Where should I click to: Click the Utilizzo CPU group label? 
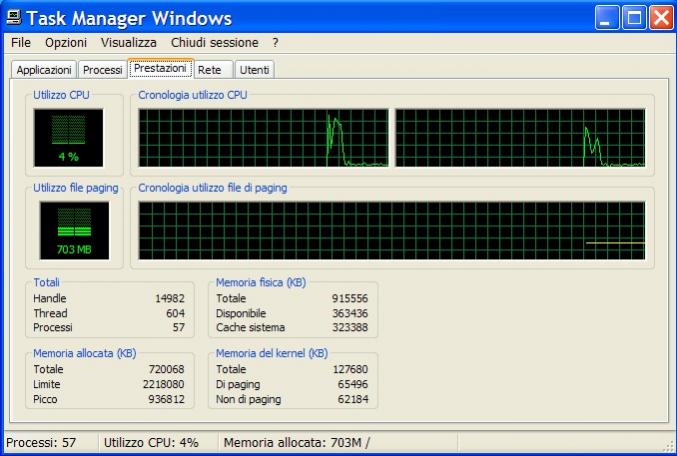coord(61,95)
